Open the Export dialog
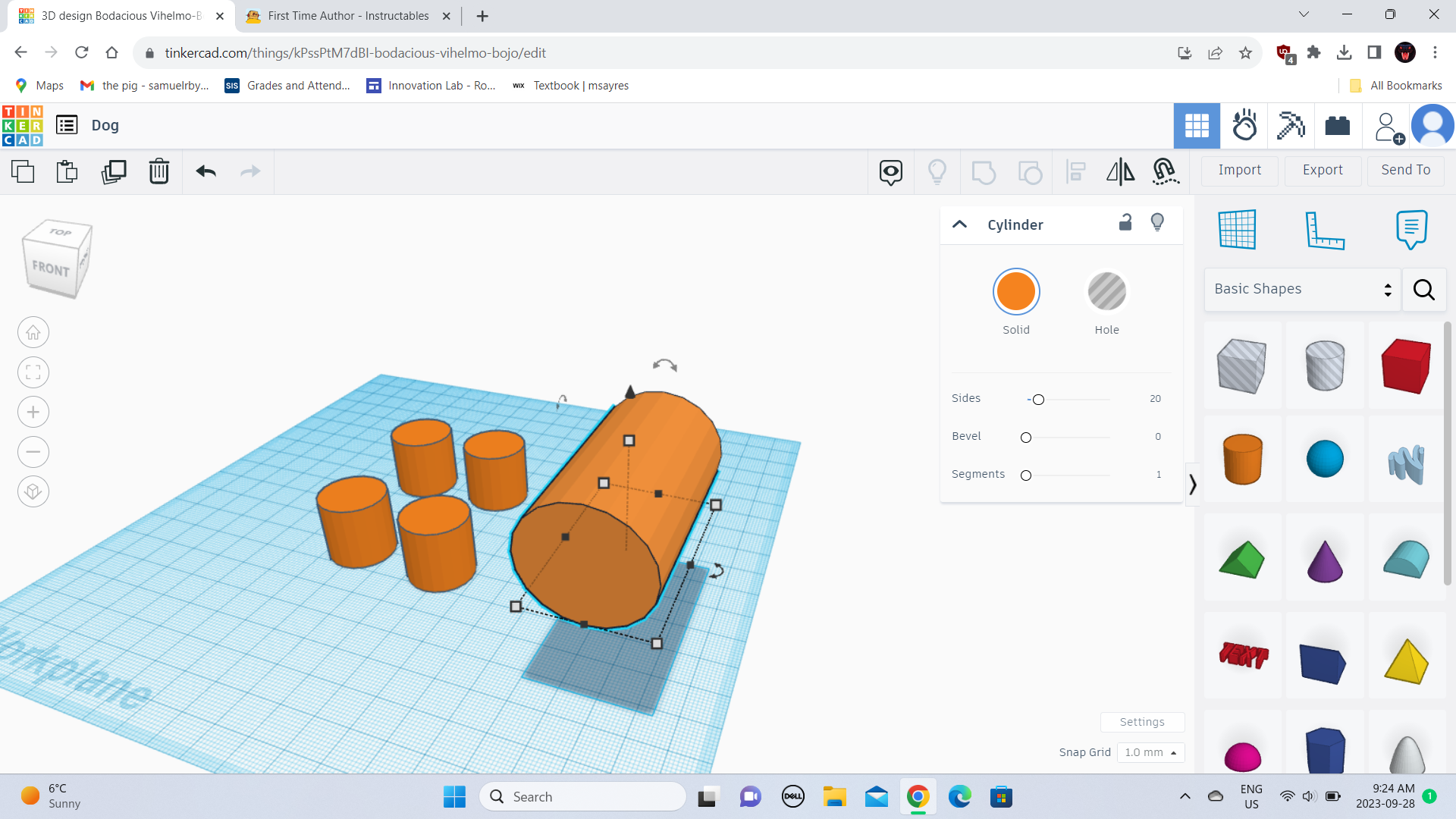Viewport: 1456px width, 819px height. [x=1323, y=170]
